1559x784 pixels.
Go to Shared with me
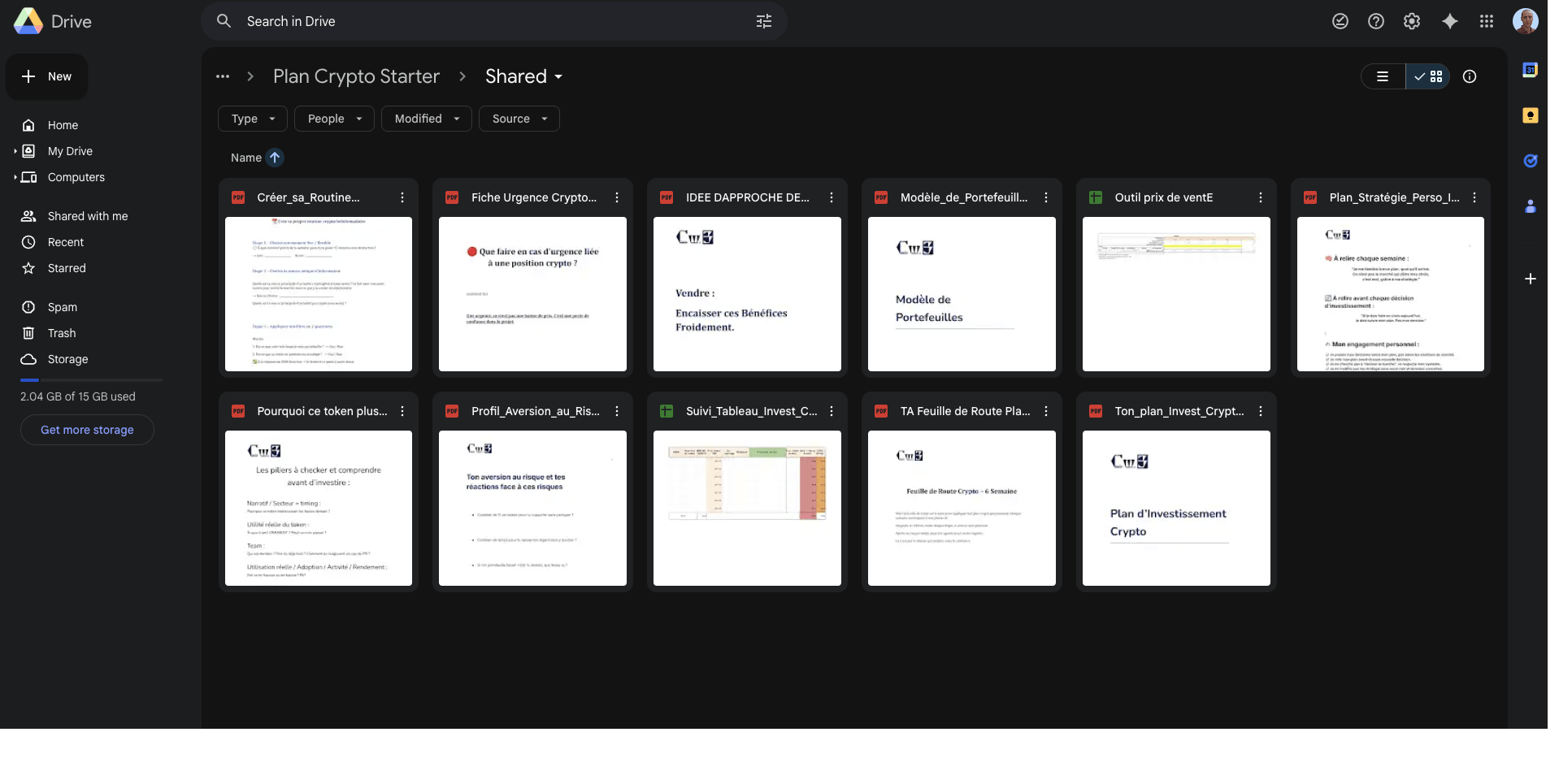pyautogui.click(x=87, y=216)
